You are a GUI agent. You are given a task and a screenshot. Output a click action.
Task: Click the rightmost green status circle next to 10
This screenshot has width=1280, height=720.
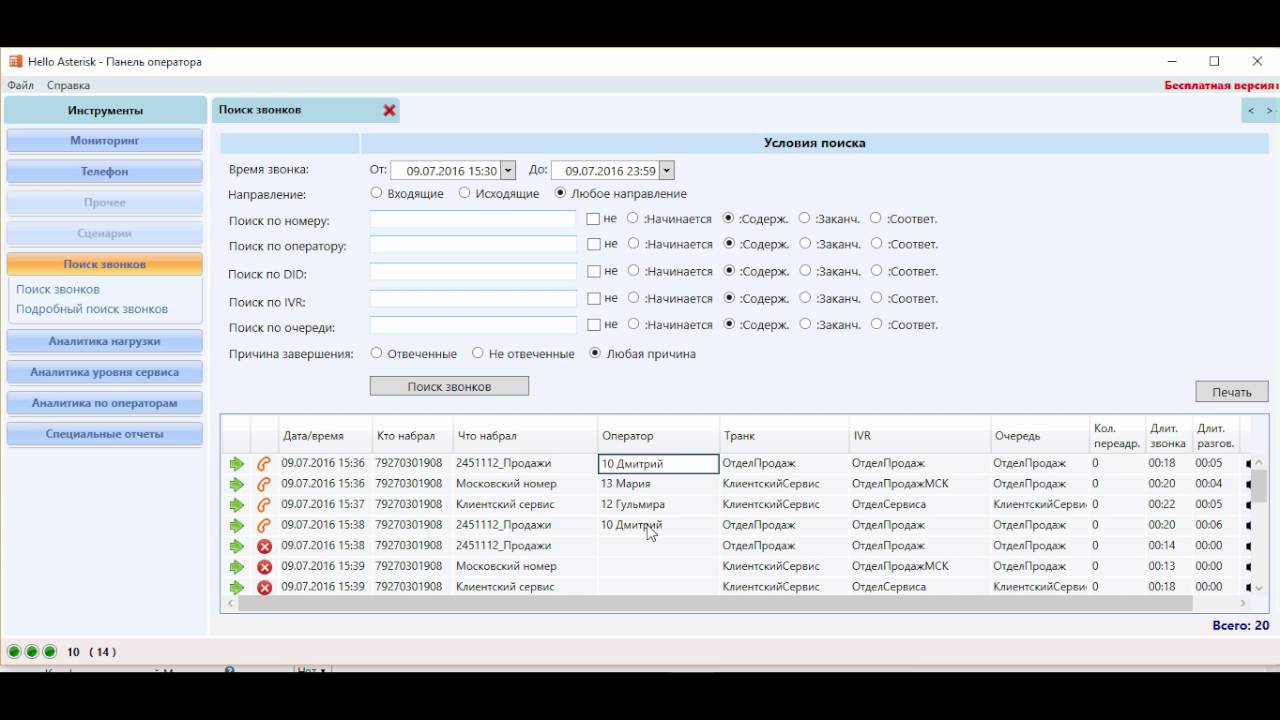[x=50, y=652]
